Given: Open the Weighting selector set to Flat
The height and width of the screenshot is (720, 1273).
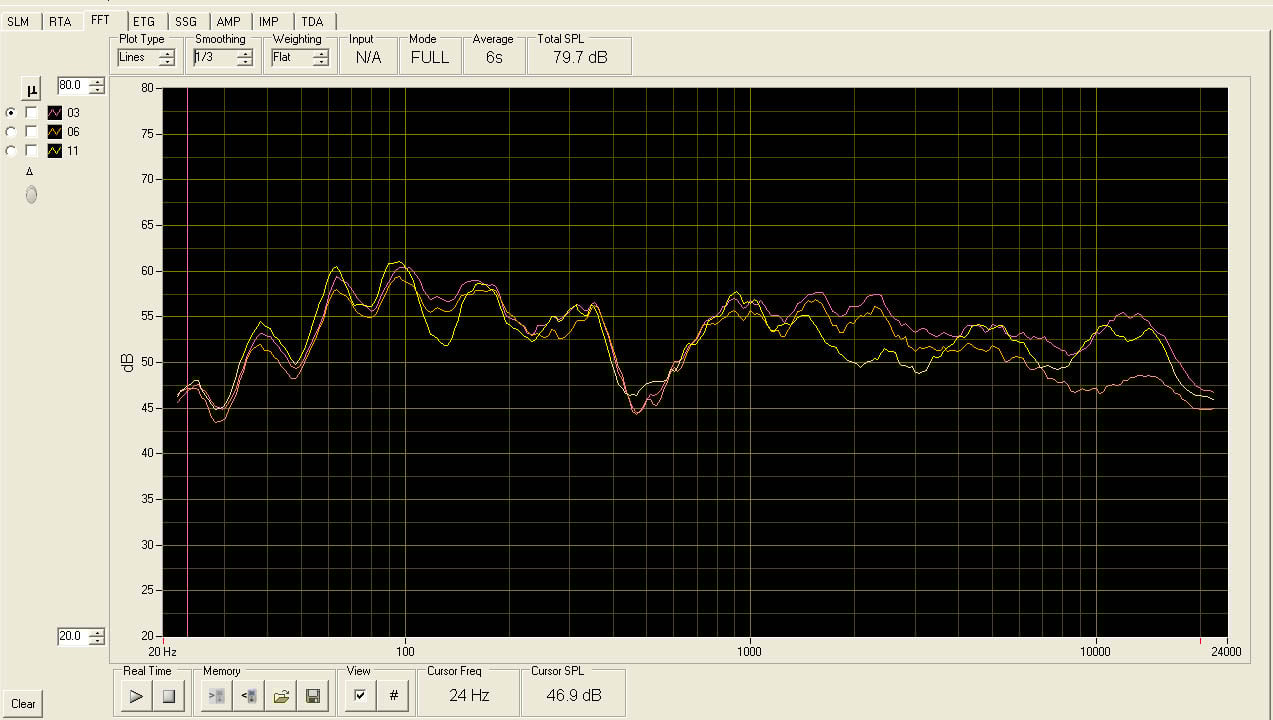Looking at the screenshot, I should click(299, 58).
